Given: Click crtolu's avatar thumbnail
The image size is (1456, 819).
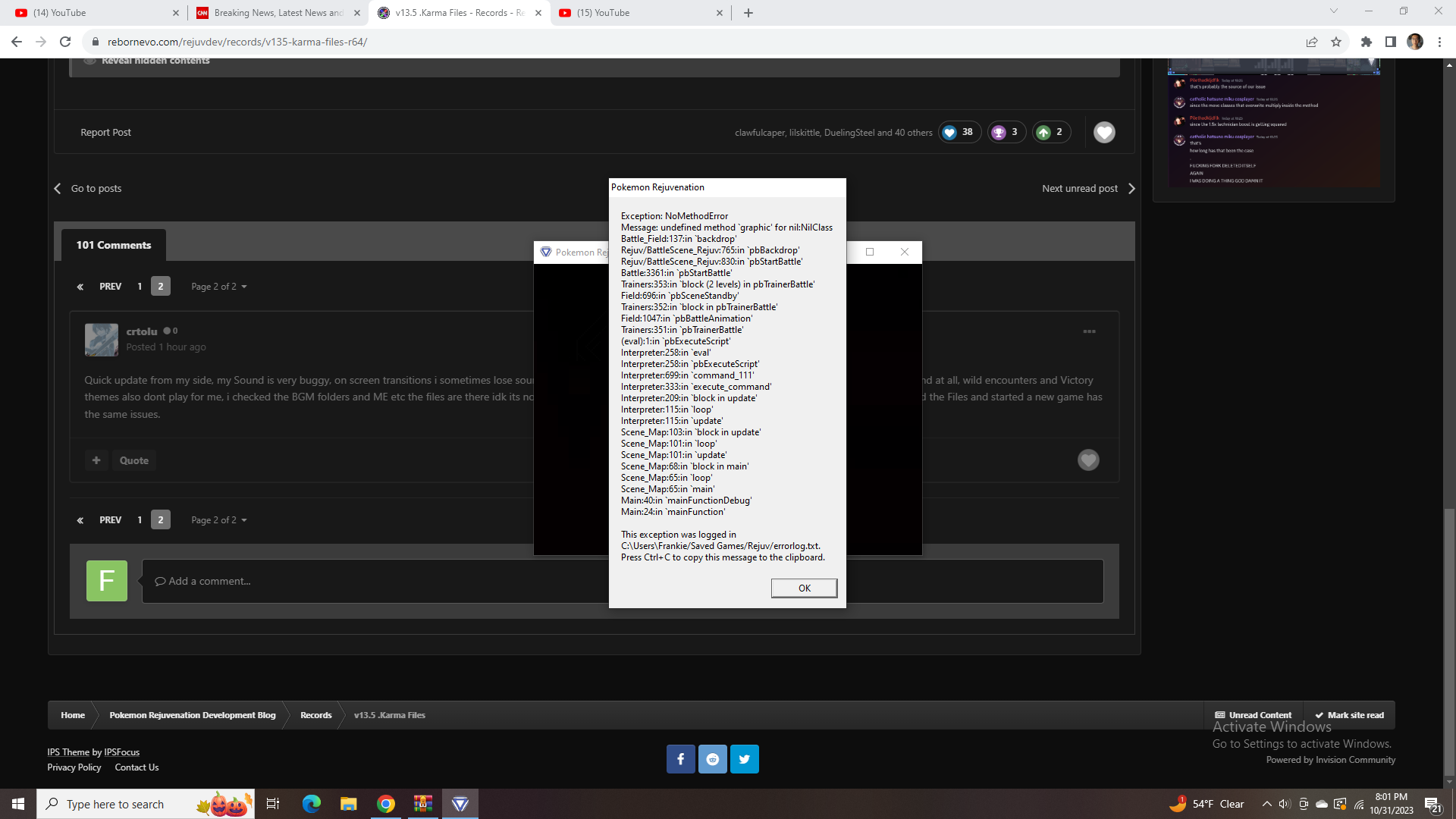Looking at the screenshot, I should click(x=102, y=340).
